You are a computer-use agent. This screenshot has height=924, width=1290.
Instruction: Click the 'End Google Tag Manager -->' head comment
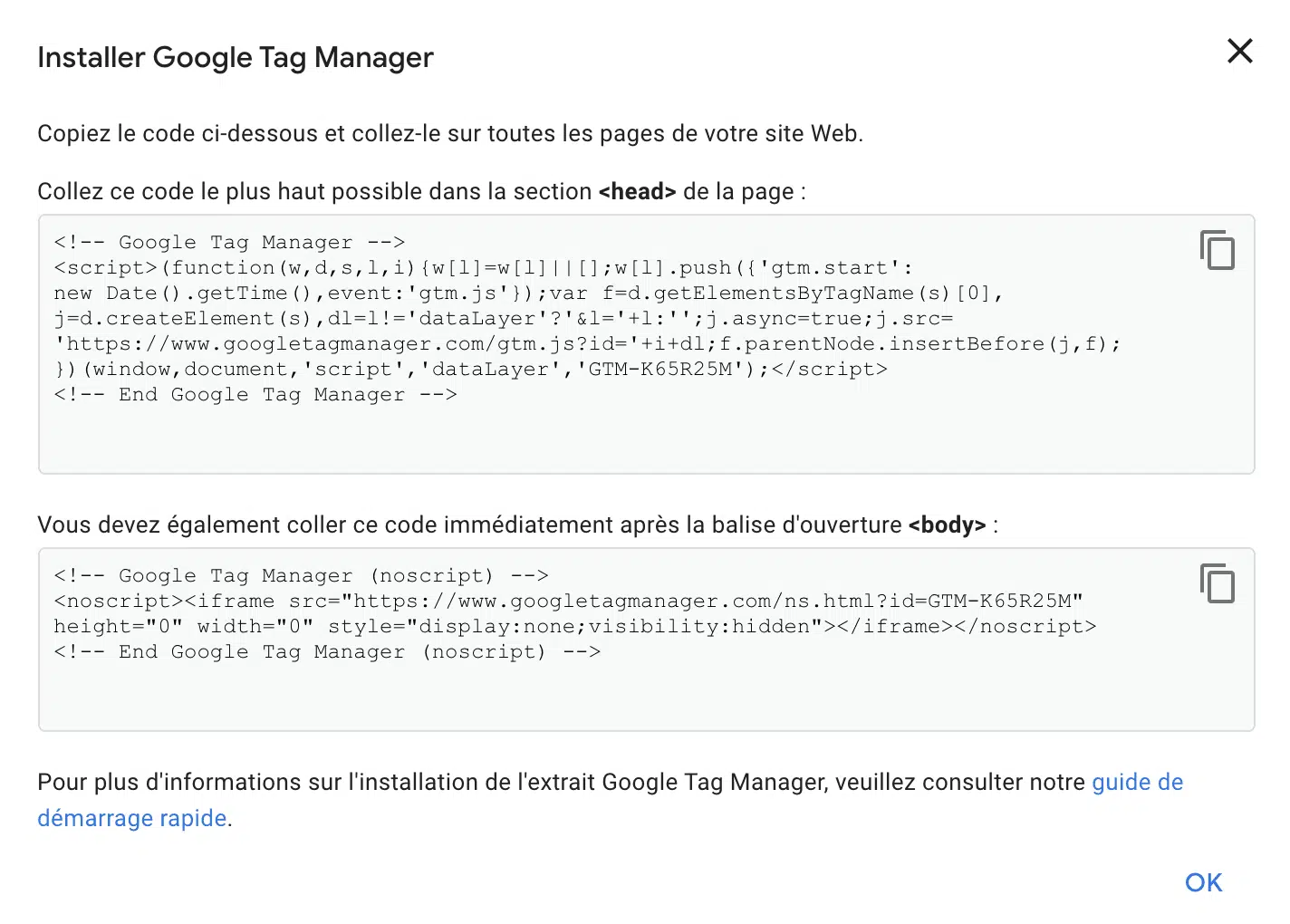point(255,394)
